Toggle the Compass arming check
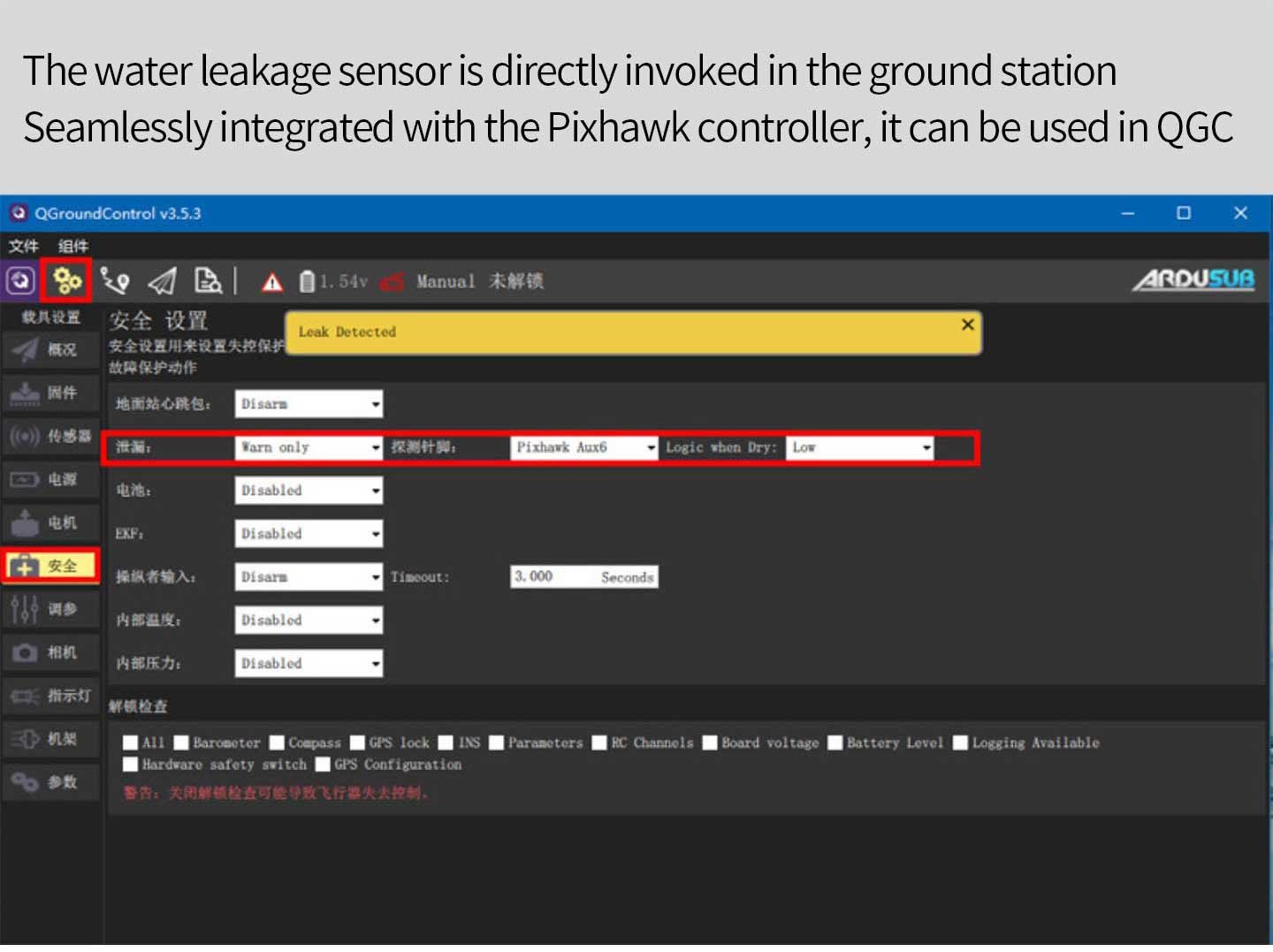The width and height of the screenshot is (1273, 952). click(278, 743)
